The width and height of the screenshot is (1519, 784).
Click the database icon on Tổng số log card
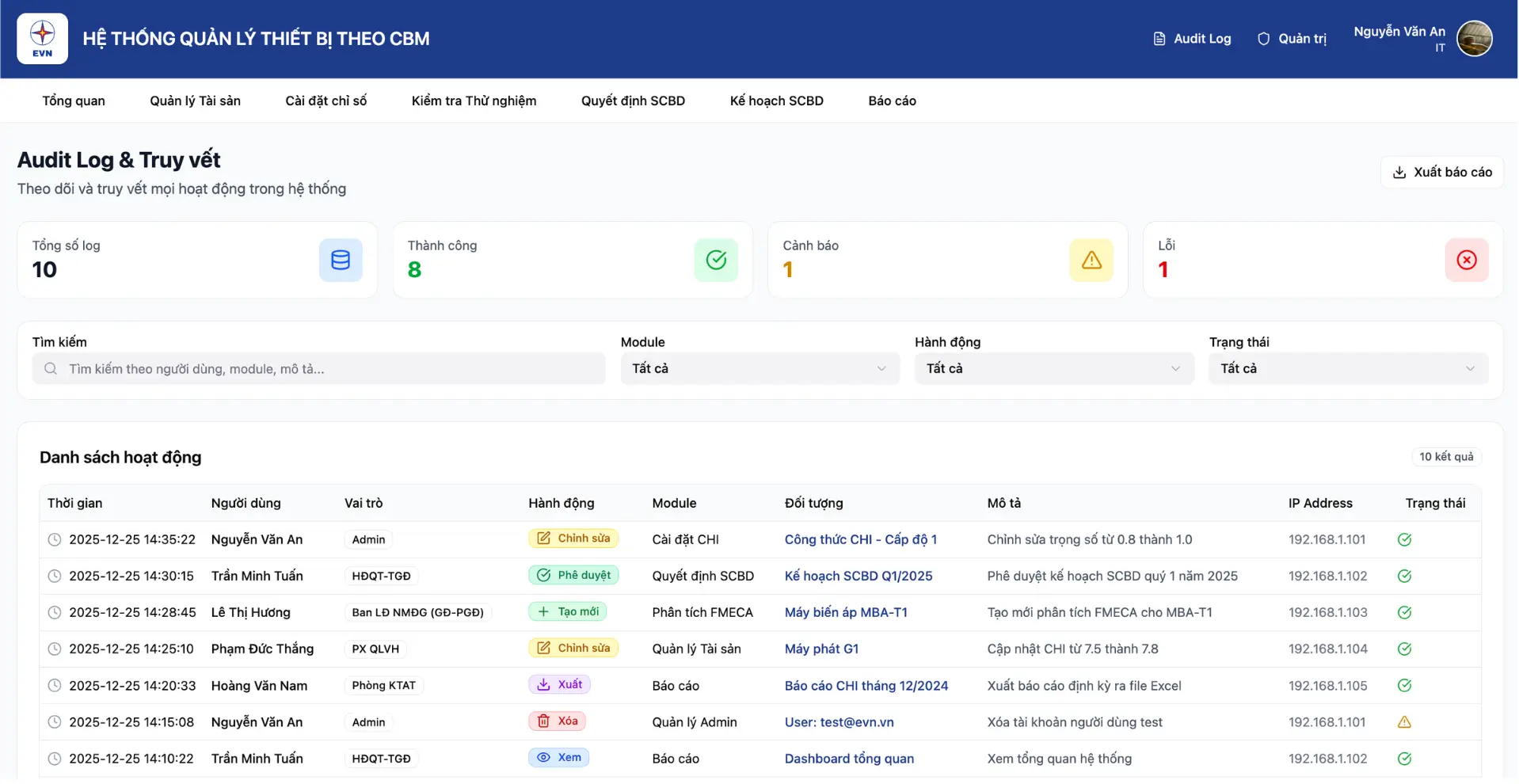click(340, 260)
